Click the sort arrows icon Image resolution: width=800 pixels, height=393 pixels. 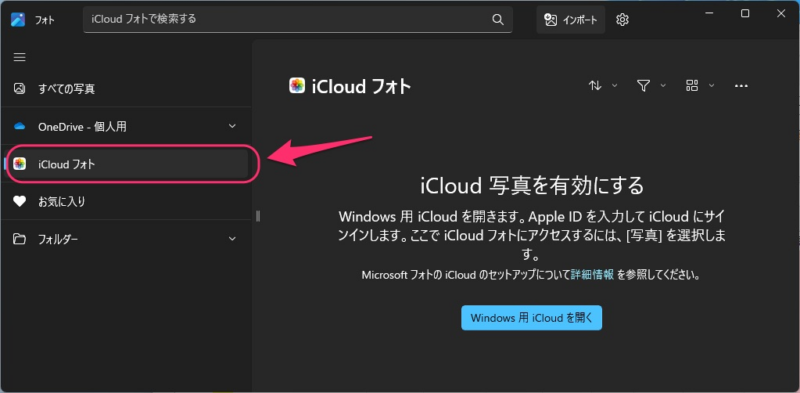(595, 86)
